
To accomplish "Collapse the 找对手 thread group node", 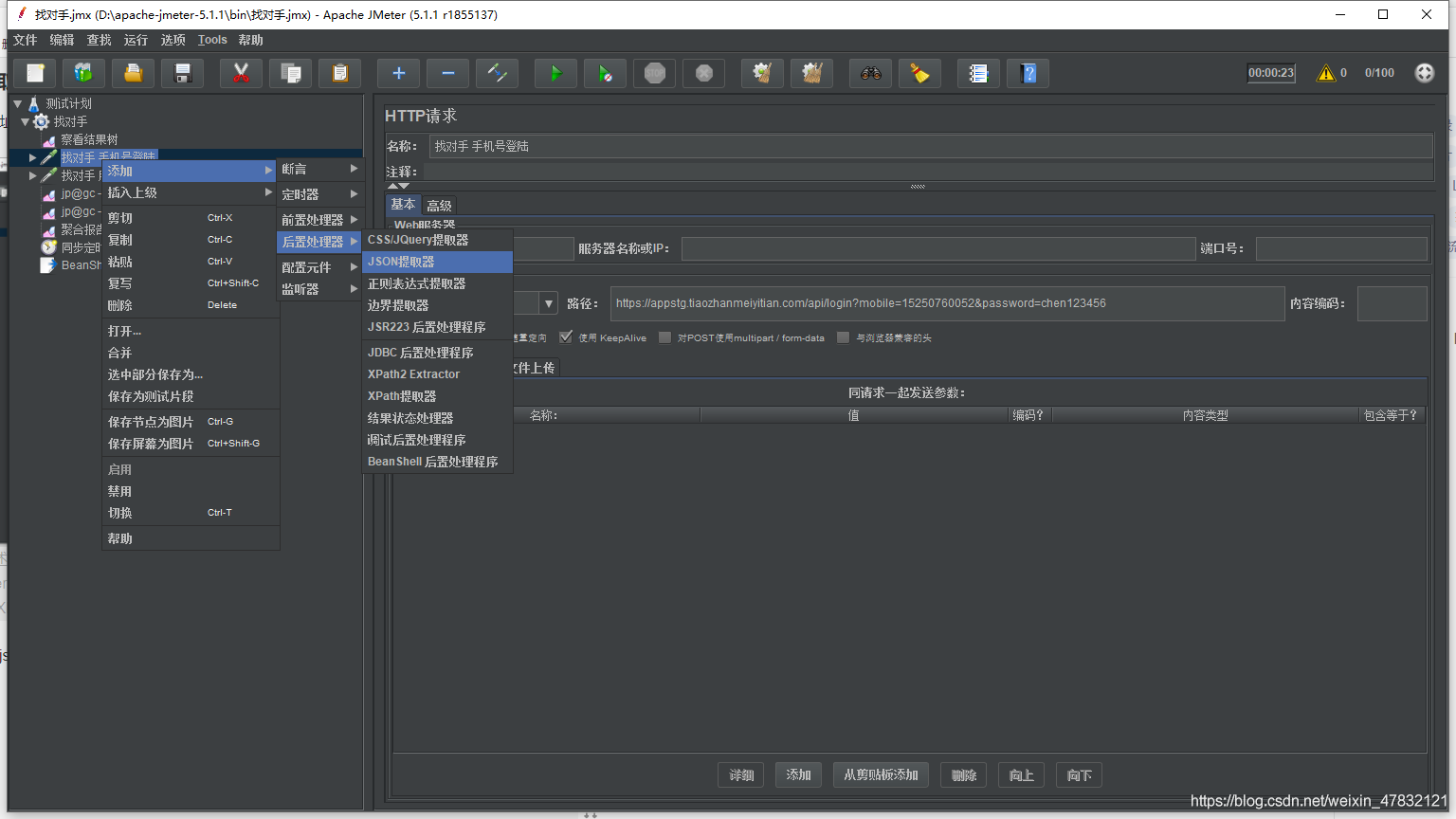I will [x=26, y=121].
